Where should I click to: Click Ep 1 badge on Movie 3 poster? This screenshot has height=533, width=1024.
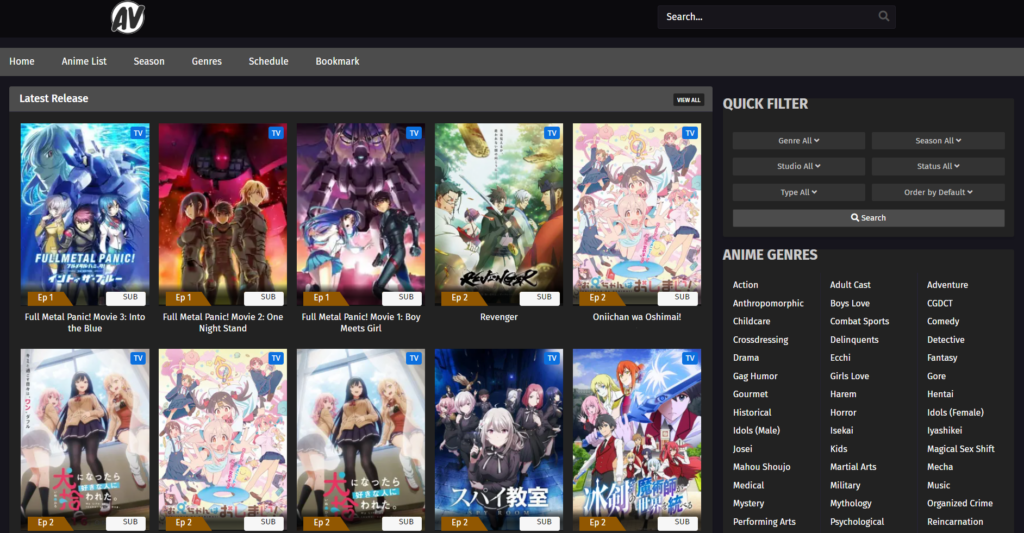(x=46, y=297)
